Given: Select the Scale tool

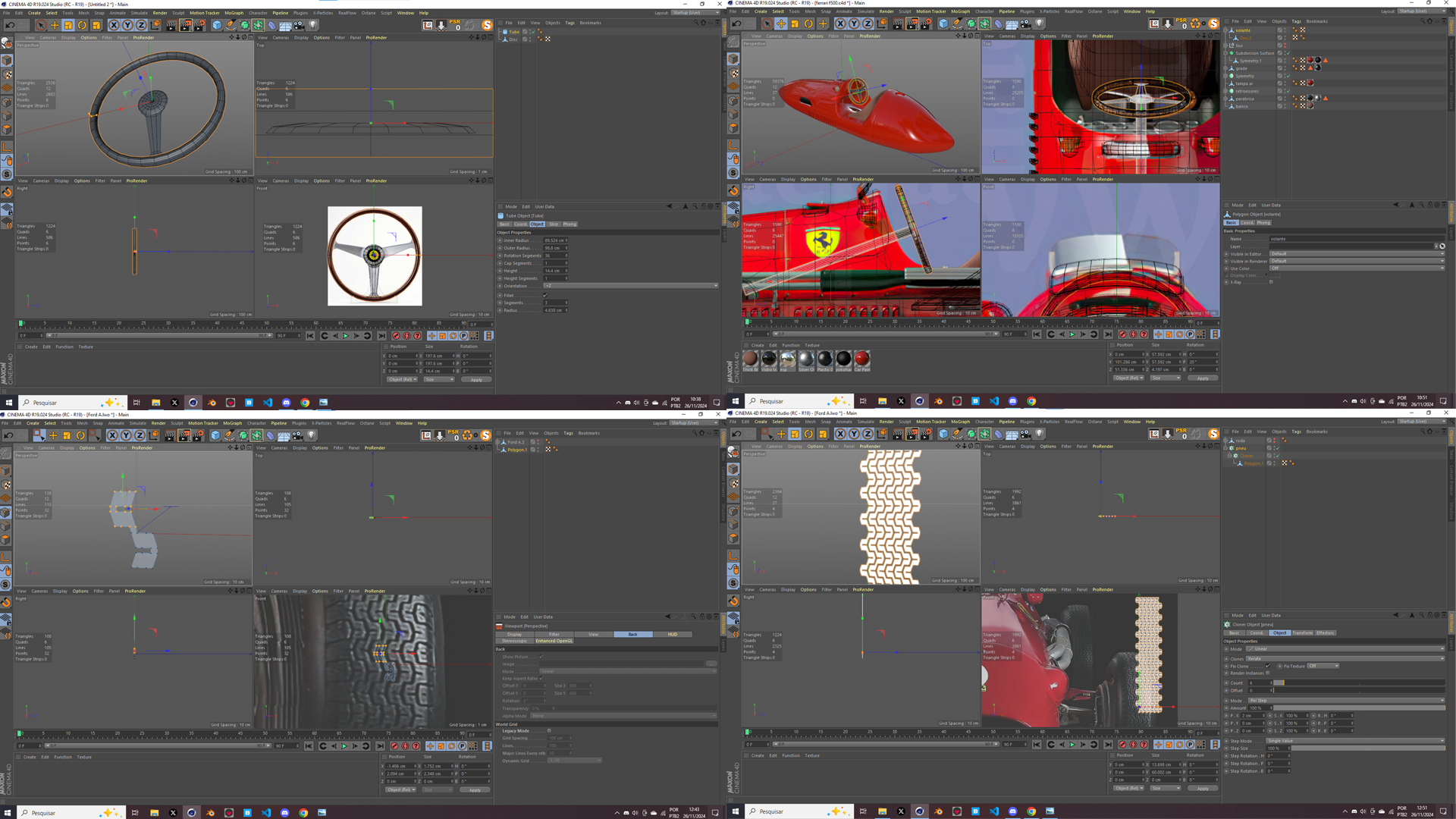Looking at the screenshot, I should pos(67,25).
